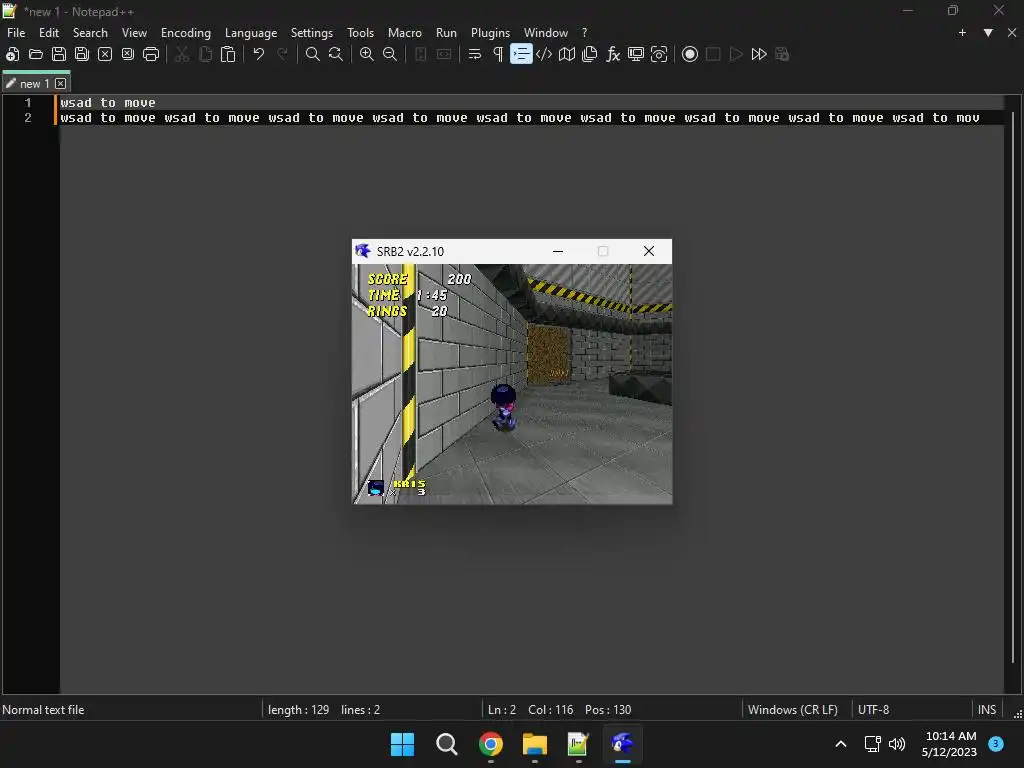Click the Paste clipboard icon
The image size is (1024, 768).
coord(228,54)
